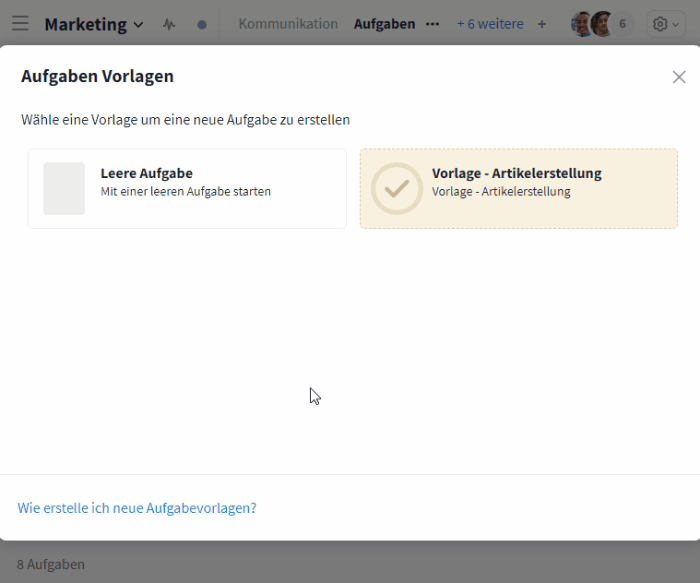Switch to the Aufgaben tab
Viewport: 700px width, 583px height.
384,24
